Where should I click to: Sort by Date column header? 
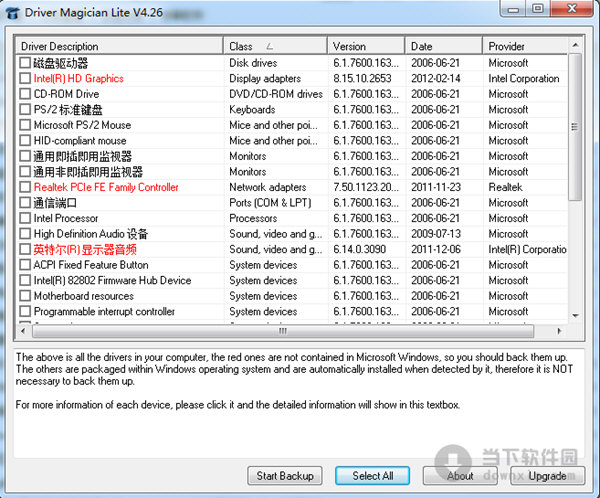444,46
